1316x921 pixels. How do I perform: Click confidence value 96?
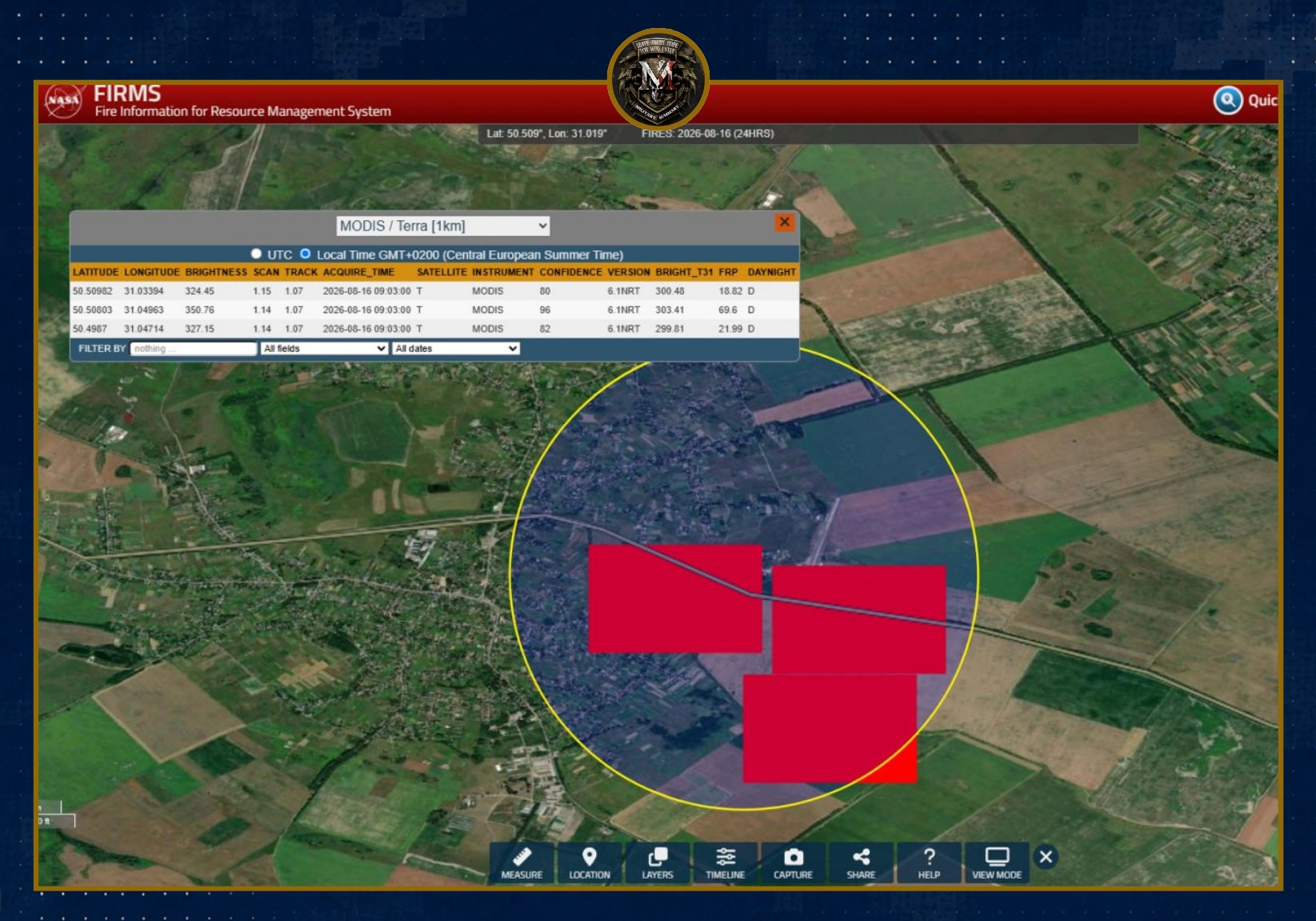coord(545,310)
